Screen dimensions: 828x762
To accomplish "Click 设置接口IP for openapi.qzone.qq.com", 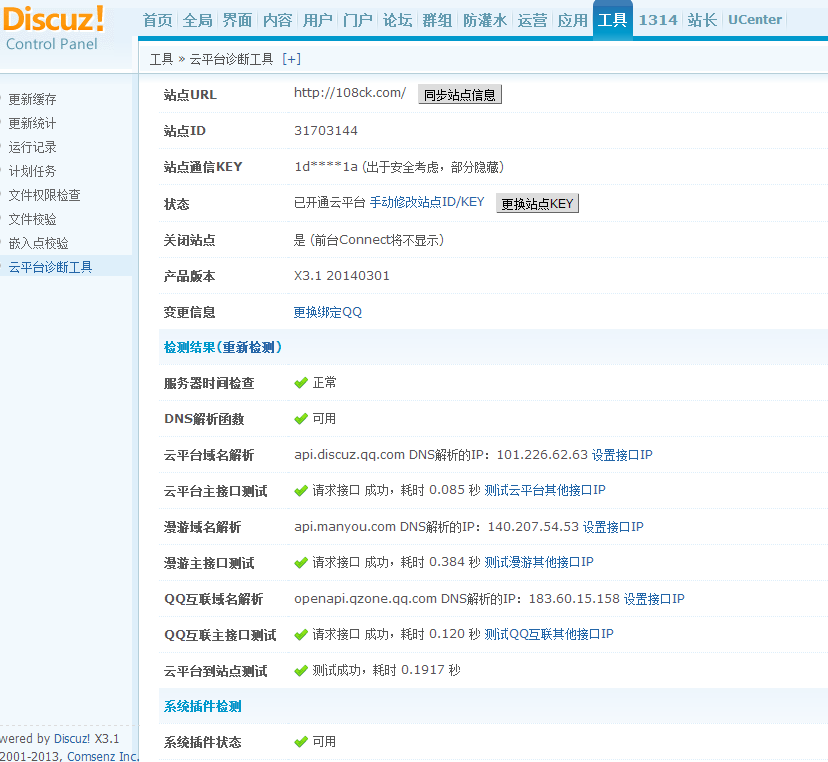I will (654, 599).
